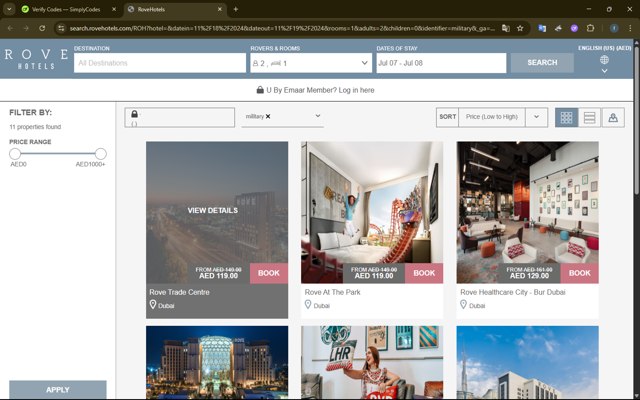Switch to grid view layout
Viewport: 640px width, 400px height.
[x=567, y=118]
